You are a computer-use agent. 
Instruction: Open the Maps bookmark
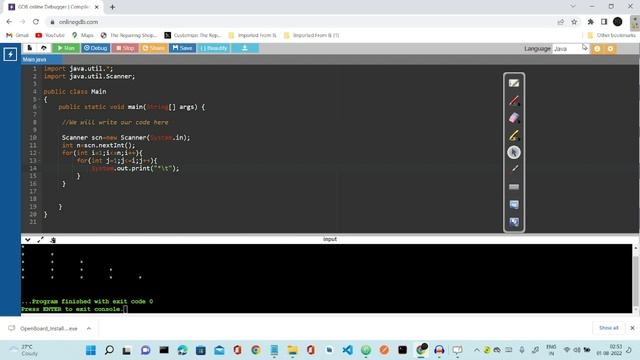82,36
